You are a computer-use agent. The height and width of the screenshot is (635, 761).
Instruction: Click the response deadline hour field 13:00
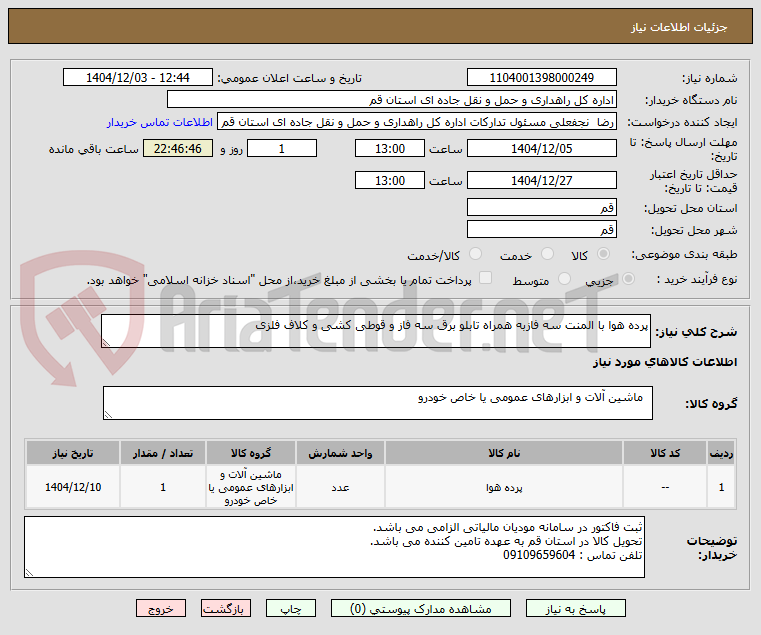(x=390, y=149)
